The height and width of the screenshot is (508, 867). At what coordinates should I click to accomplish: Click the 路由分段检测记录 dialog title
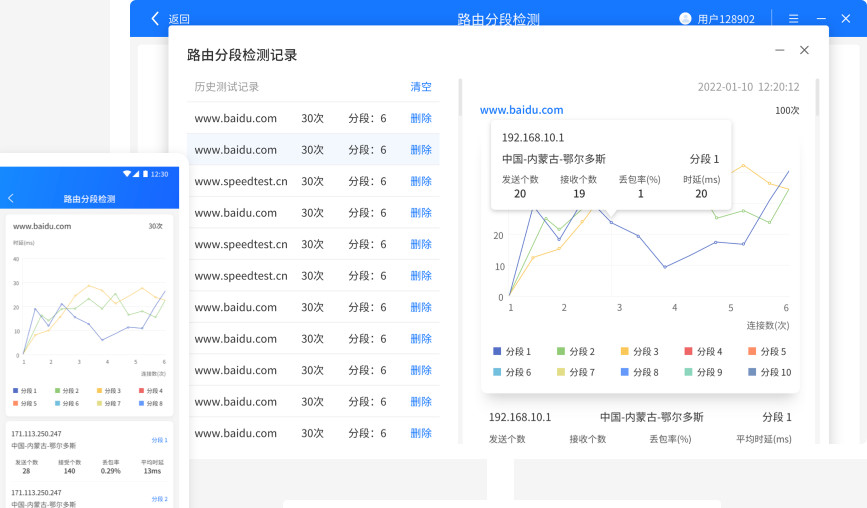pos(242,55)
